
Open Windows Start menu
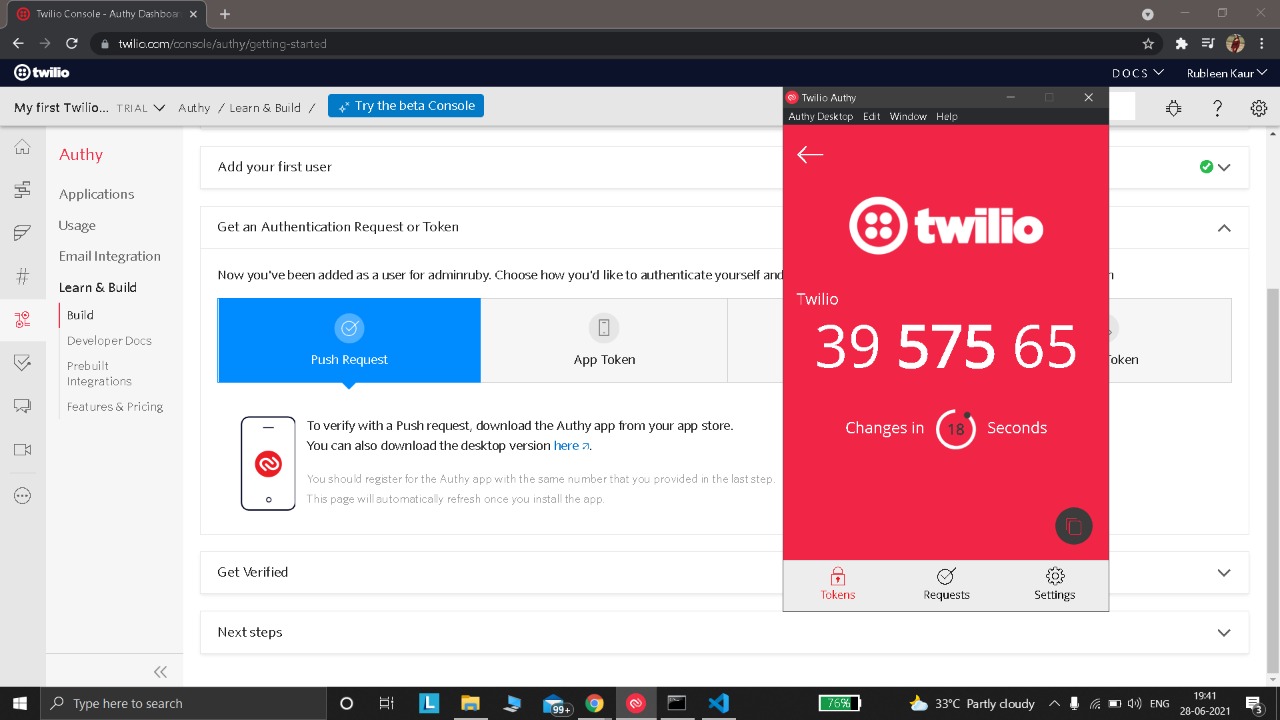[20, 703]
